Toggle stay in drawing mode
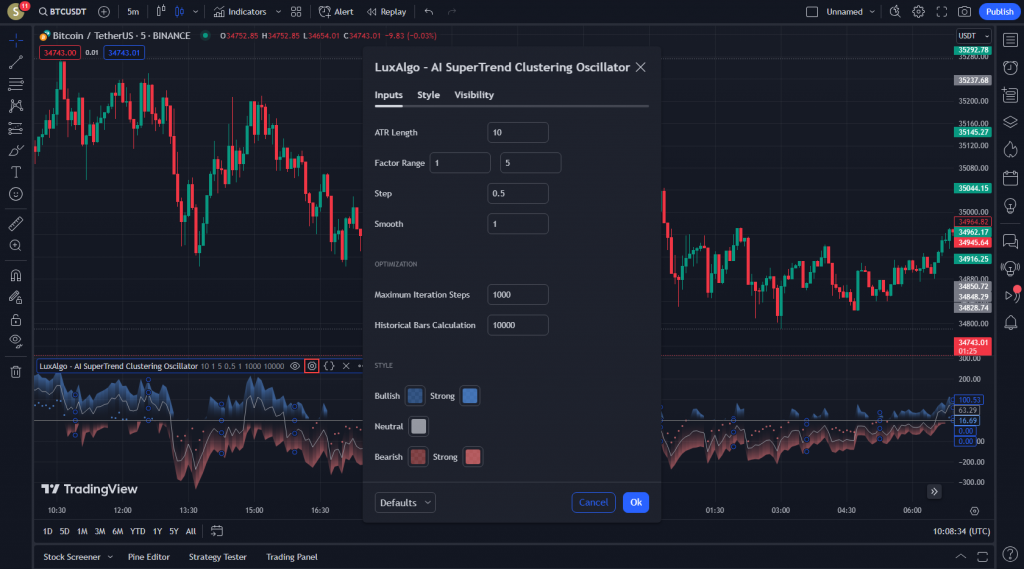This screenshot has width=1024, height=569. coord(16,298)
